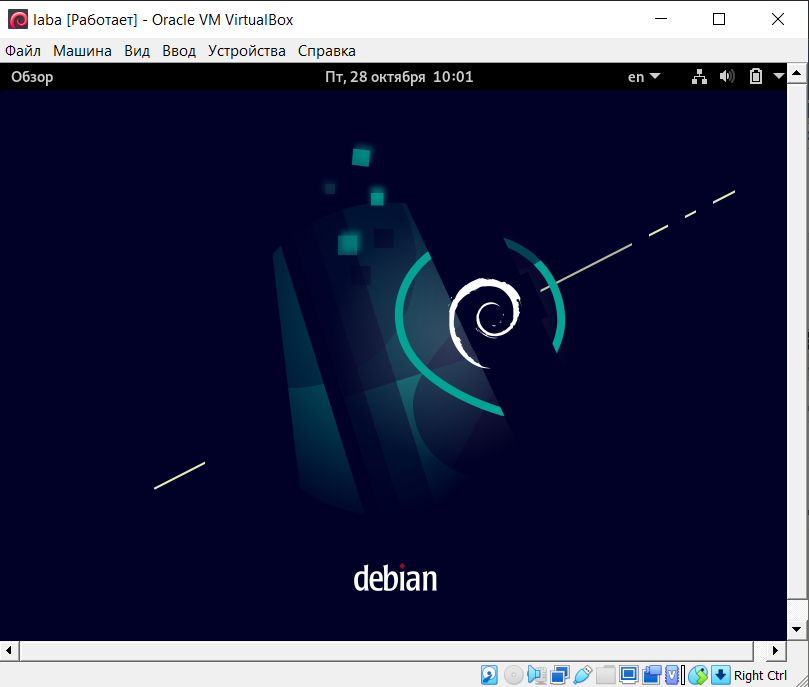Click the USB devices indicator icon
809x687 pixels.
pos(583,675)
